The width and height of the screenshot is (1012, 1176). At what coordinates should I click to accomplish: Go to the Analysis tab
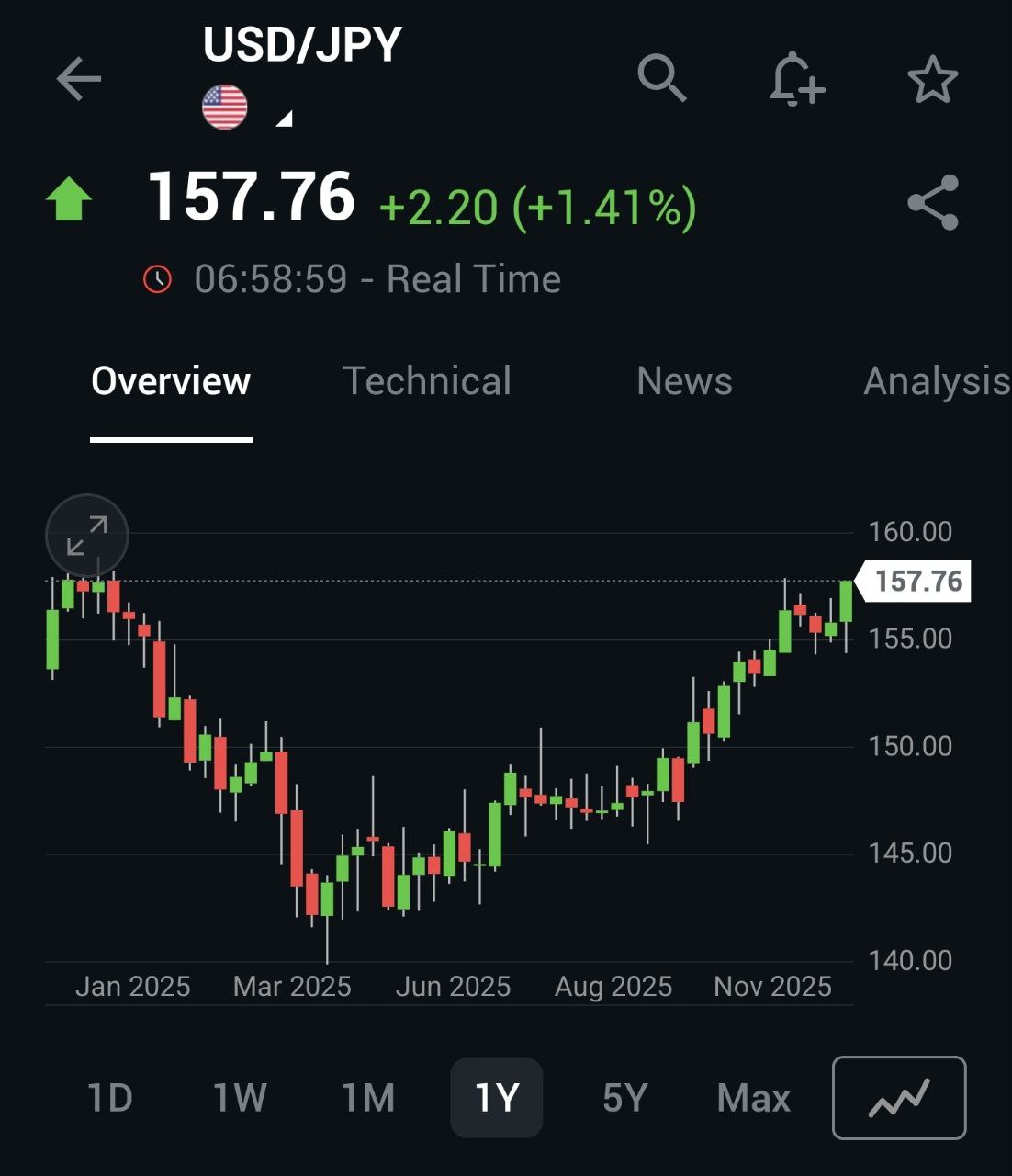point(935,381)
